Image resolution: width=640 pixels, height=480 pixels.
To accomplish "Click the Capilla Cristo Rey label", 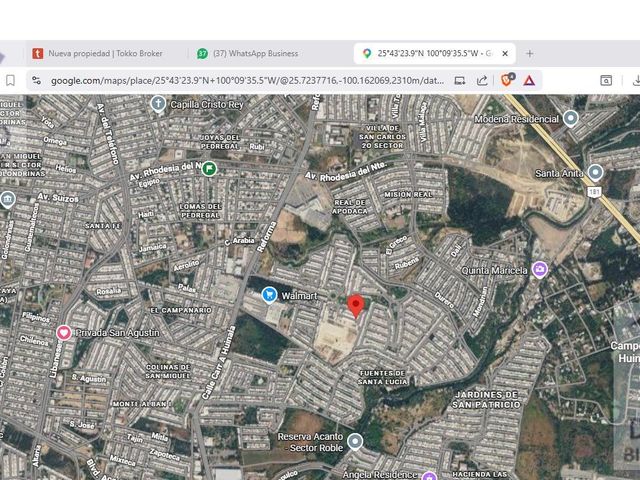I will point(207,104).
